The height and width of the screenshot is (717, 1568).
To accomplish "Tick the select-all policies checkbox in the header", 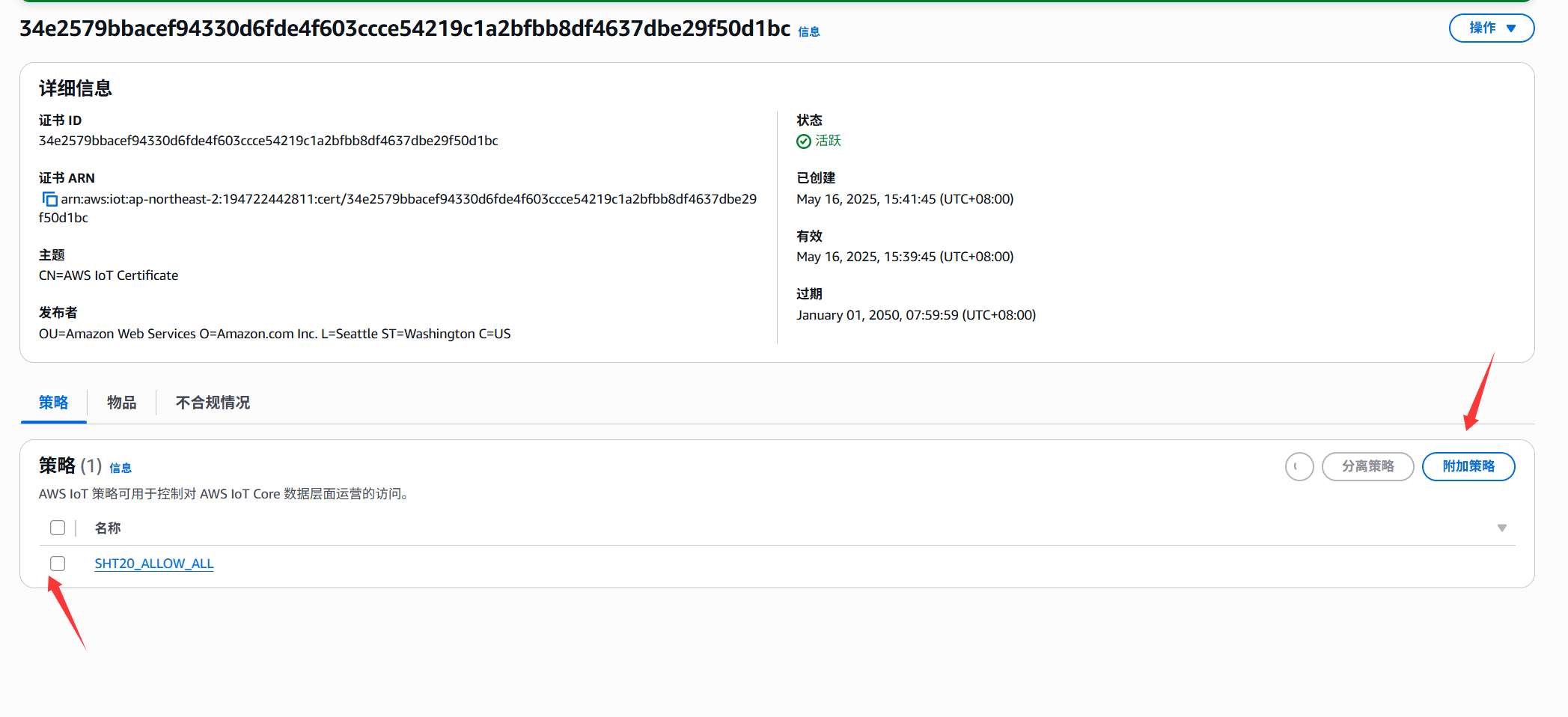I will click(58, 528).
